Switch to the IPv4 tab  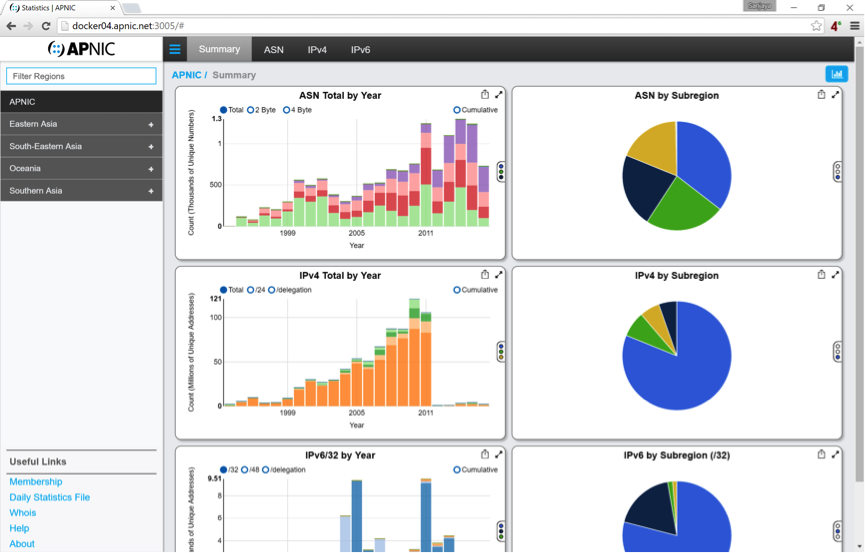tap(317, 50)
